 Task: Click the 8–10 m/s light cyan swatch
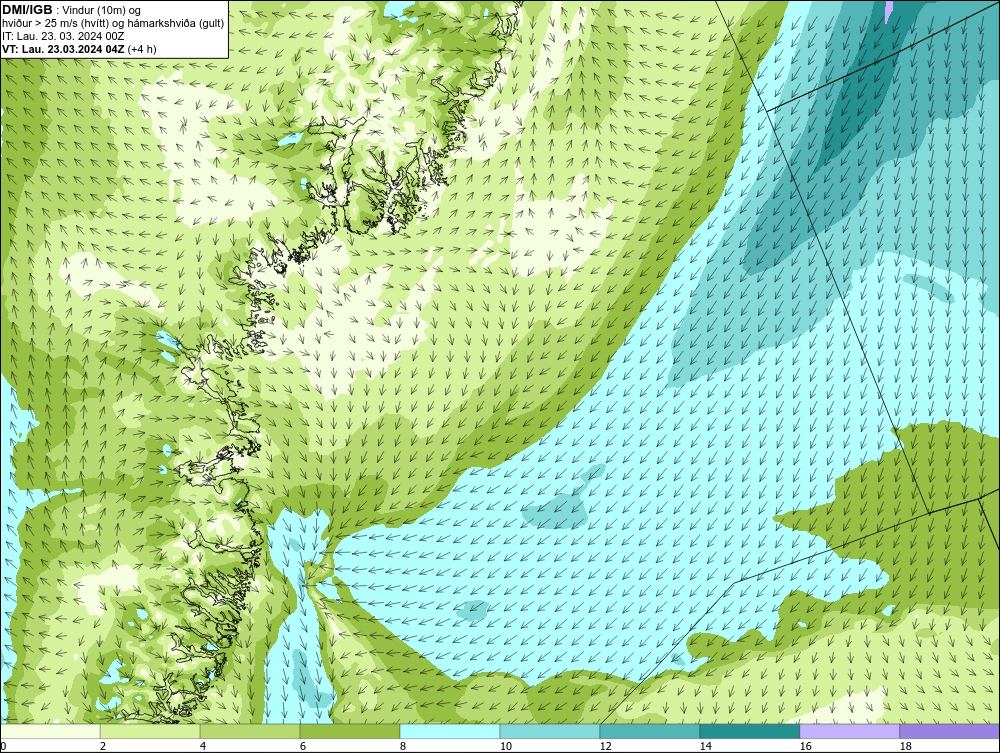tap(450, 731)
